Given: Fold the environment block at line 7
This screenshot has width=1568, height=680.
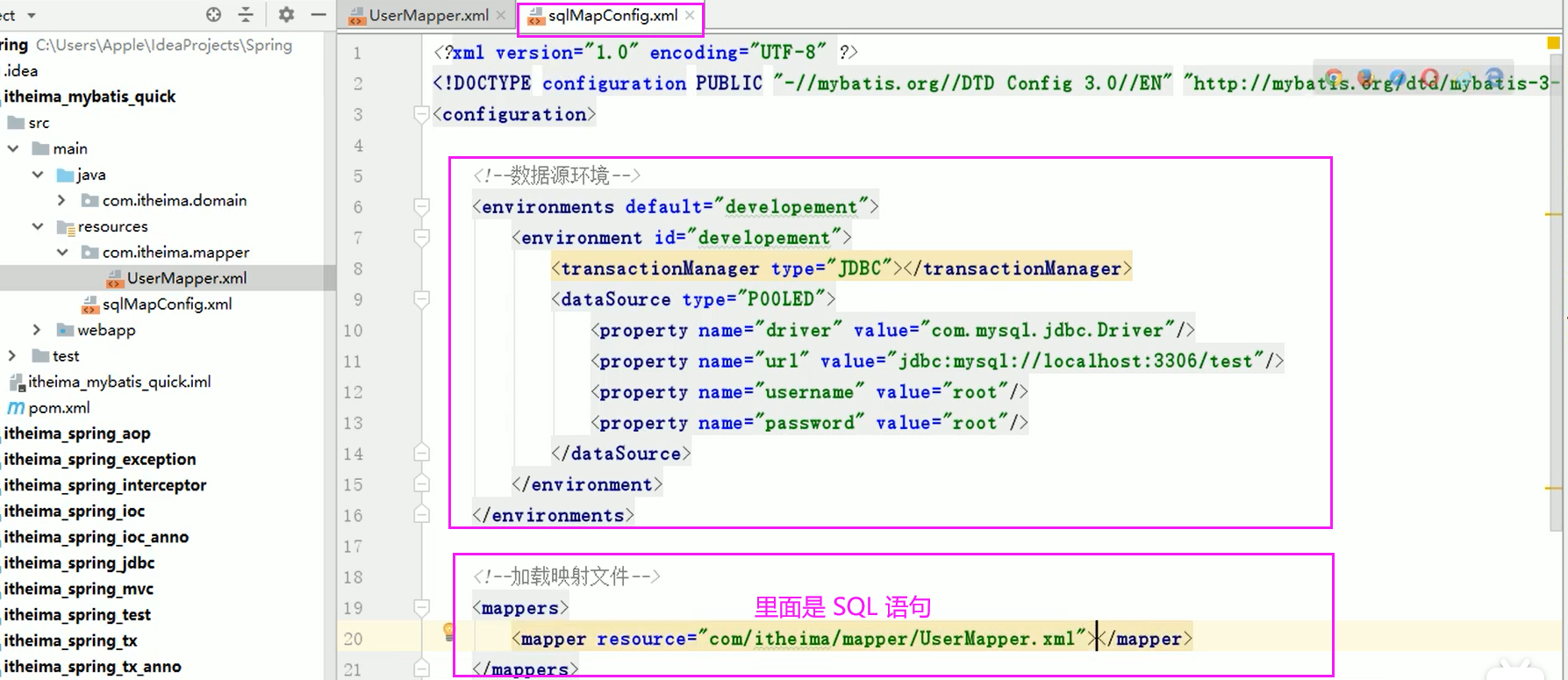Looking at the screenshot, I should coord(421,238).
